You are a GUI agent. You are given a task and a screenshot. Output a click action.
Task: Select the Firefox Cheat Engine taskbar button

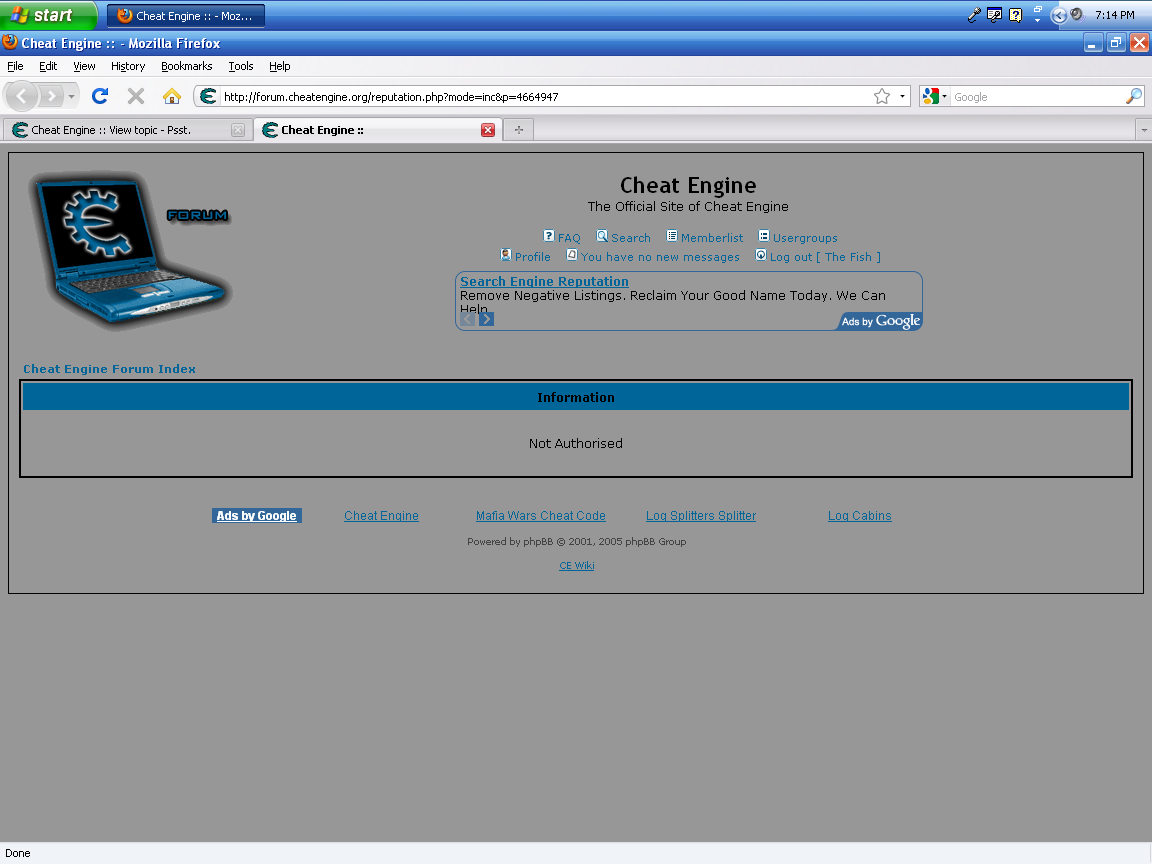coord(186,15)
